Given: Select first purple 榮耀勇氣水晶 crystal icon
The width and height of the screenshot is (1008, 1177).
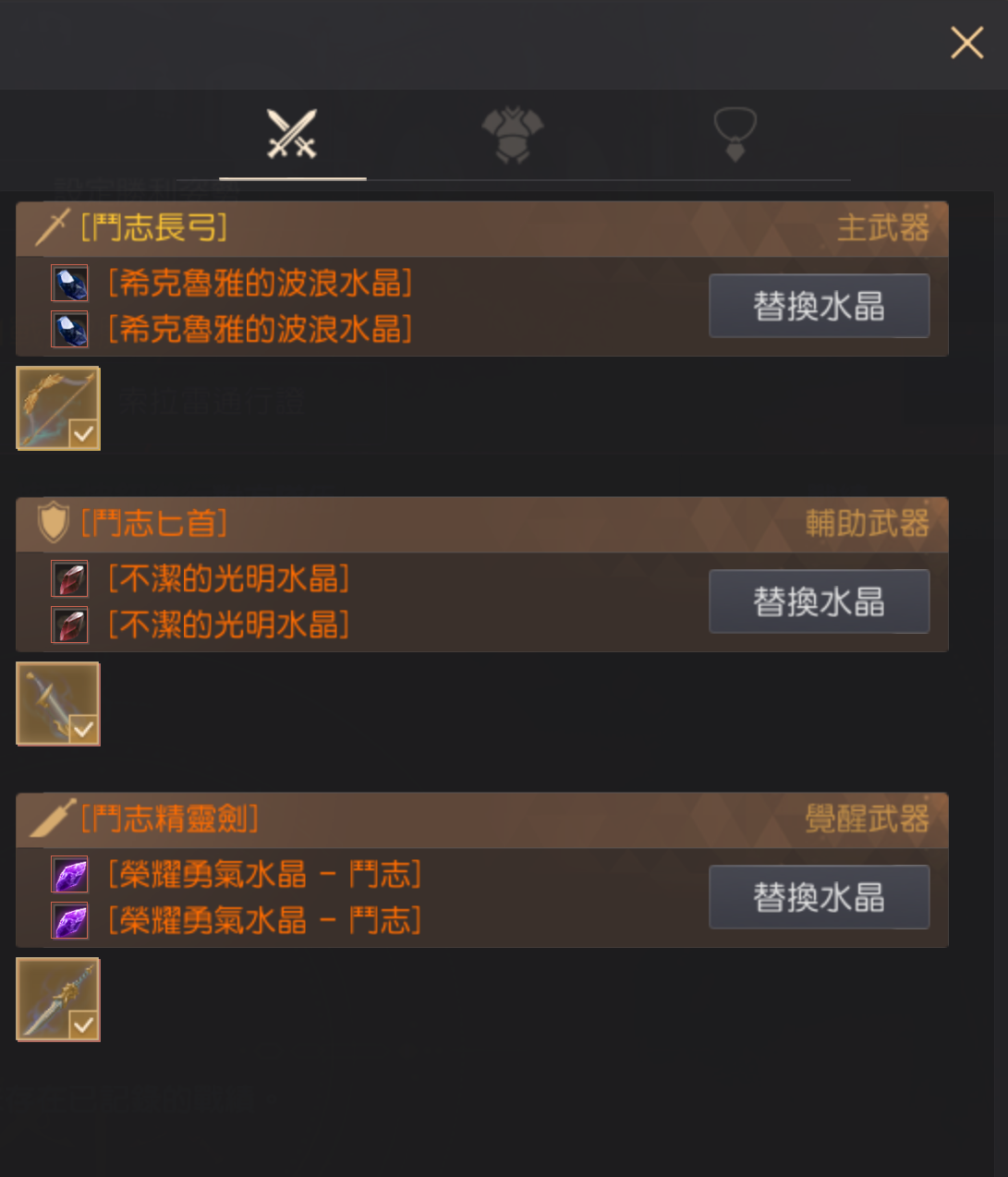Looking at the screenshot, I should pos(69,874).
